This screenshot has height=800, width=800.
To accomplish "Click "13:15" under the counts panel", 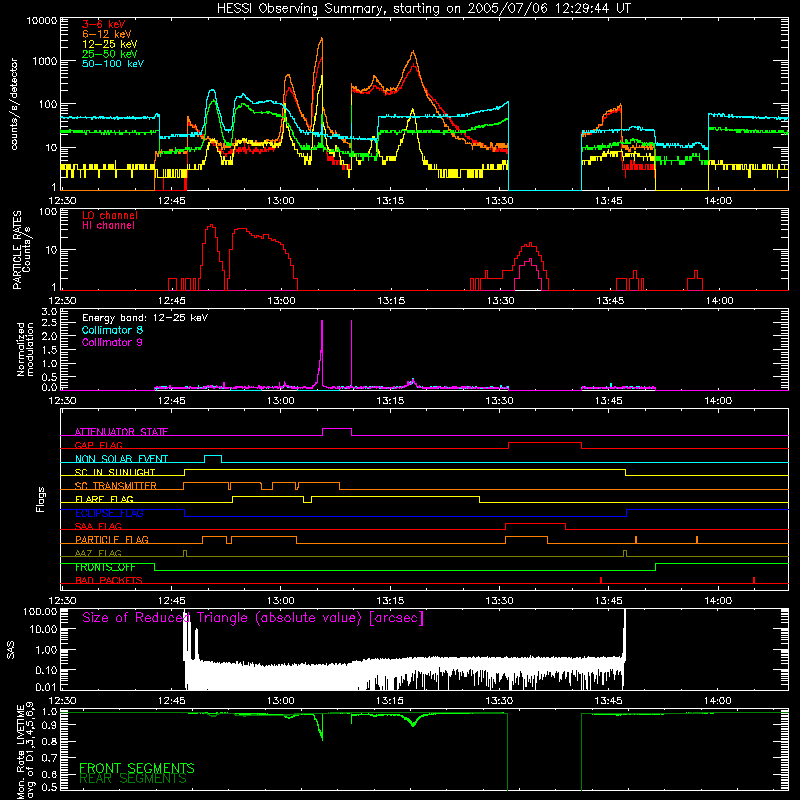I will pos(390,201).
